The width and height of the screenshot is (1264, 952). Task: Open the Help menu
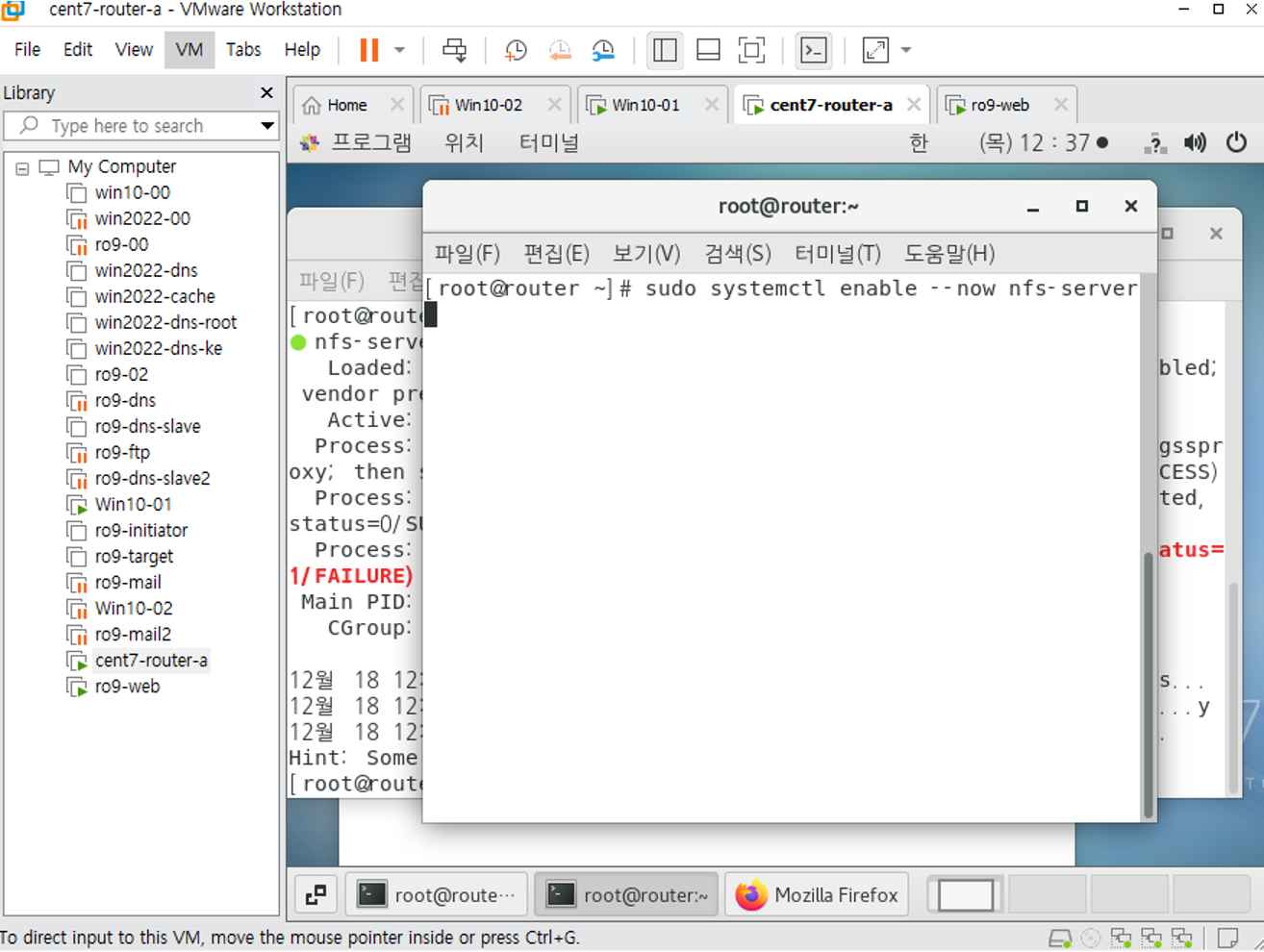(x=302, y=50)
